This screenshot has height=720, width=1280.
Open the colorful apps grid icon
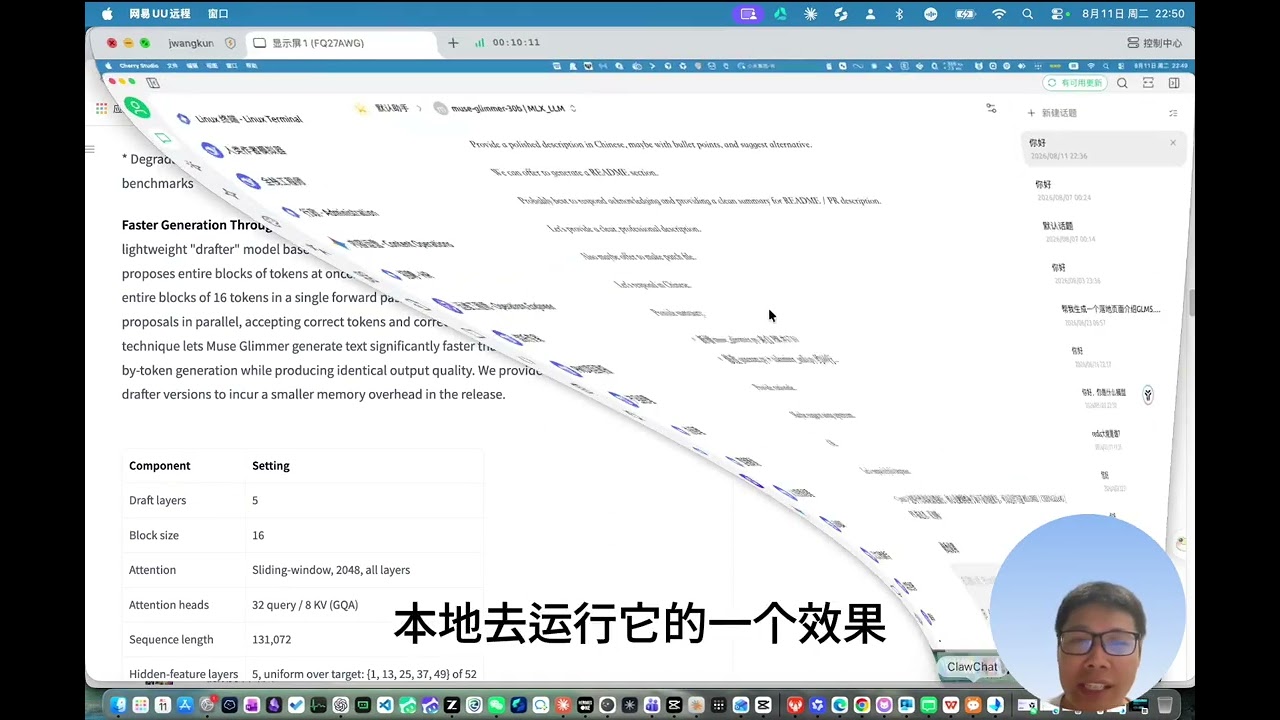pos(102,108)
